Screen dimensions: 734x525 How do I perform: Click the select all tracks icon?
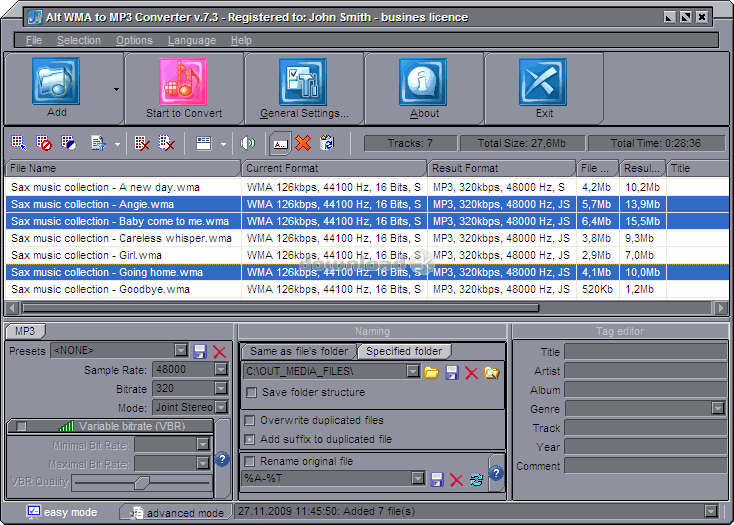[x=19, y=143]
